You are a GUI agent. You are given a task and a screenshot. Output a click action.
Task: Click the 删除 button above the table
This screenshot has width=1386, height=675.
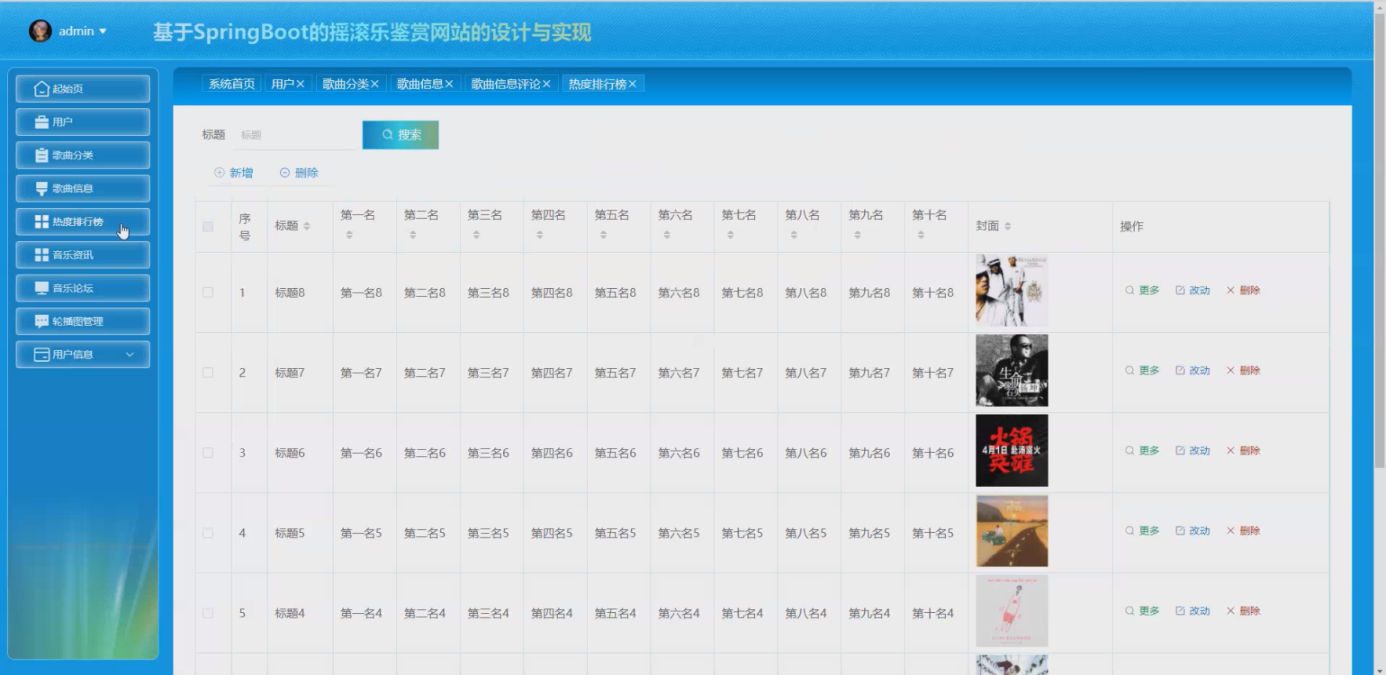299,173
